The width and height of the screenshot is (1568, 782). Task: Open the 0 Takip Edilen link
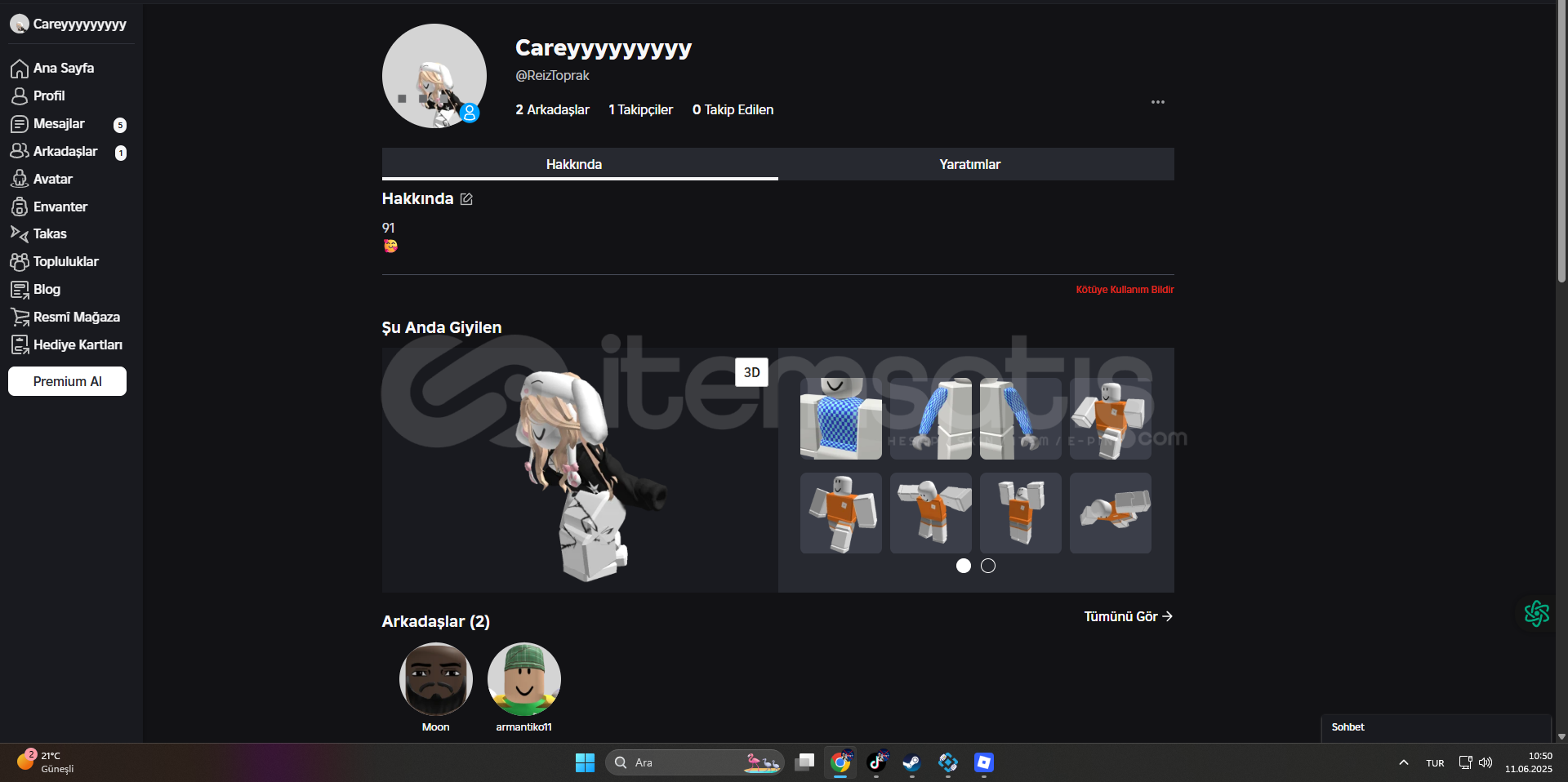[733, 109]
